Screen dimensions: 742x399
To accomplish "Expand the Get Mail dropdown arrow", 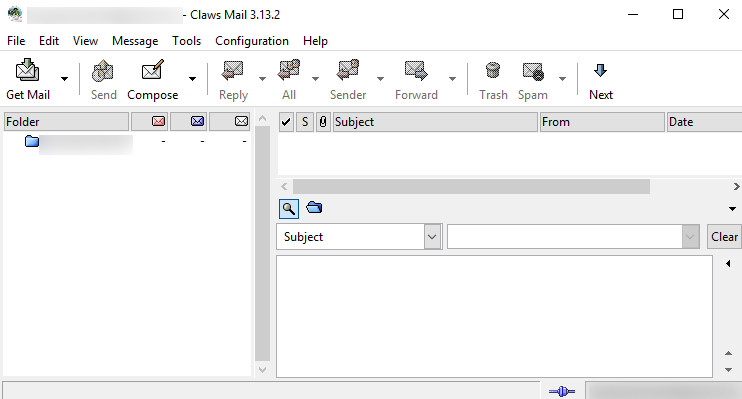I will [64, 79].
